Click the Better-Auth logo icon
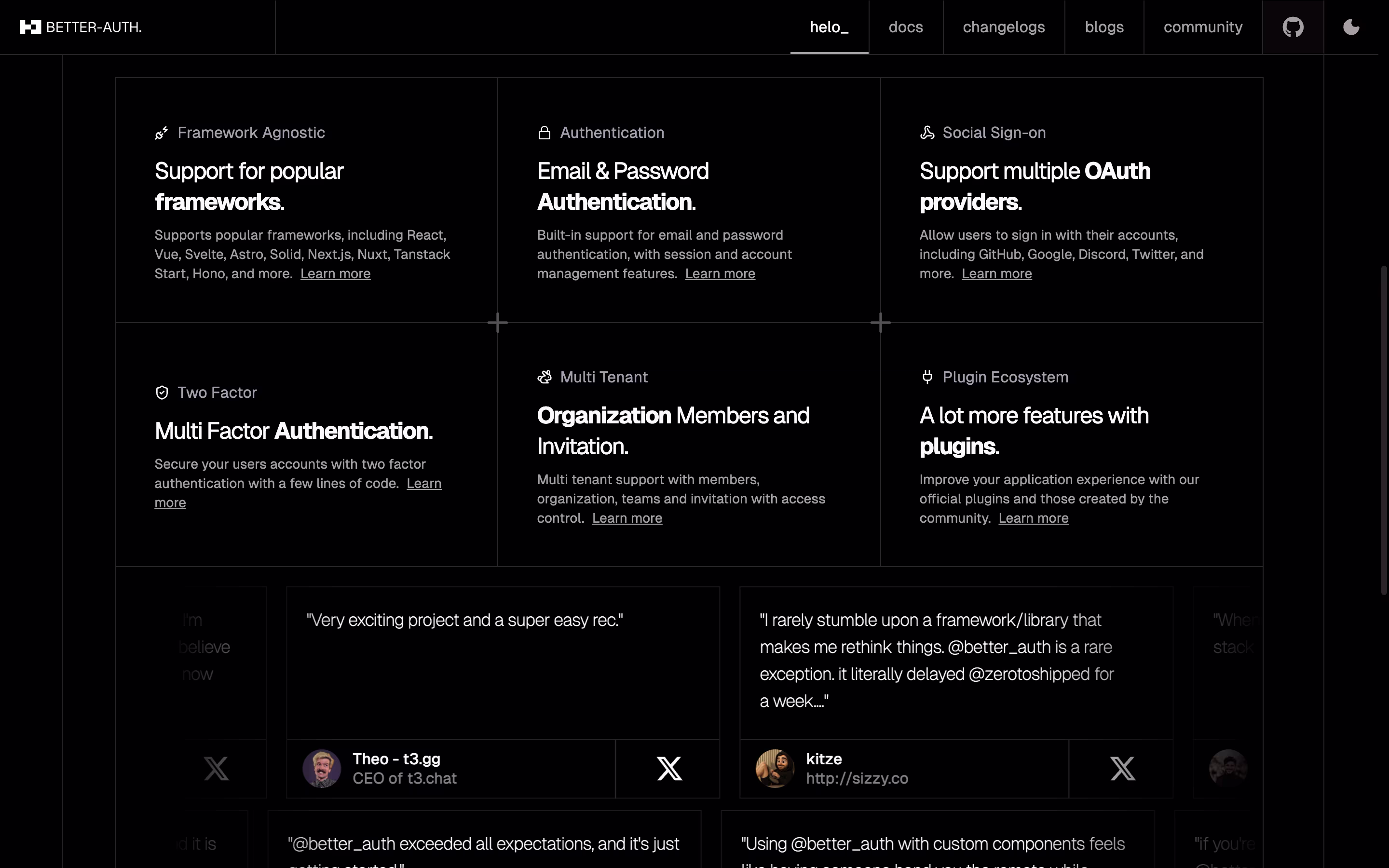This screenshot has height=868, width=1389. pyautogui.click(x=30, y=27)
